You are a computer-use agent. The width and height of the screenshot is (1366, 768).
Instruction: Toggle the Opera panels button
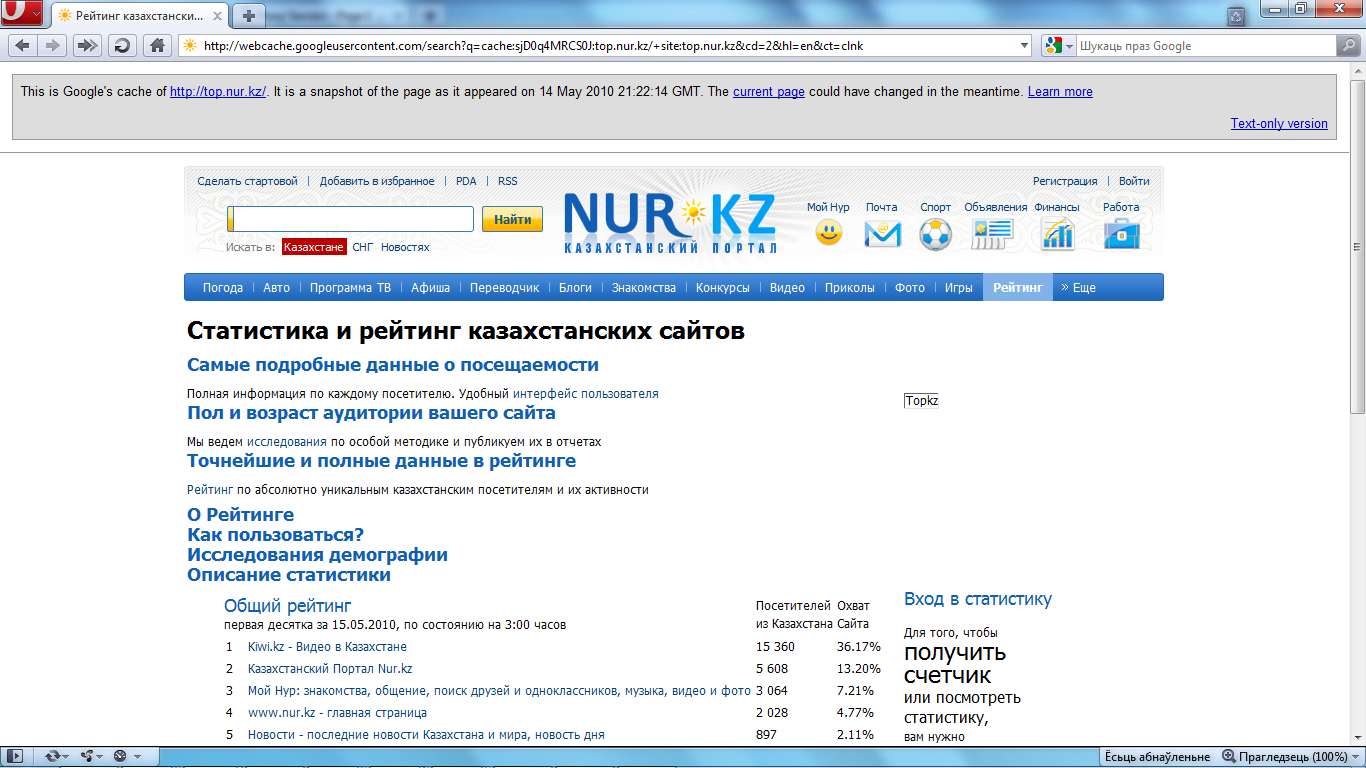(x=17, y=757)
